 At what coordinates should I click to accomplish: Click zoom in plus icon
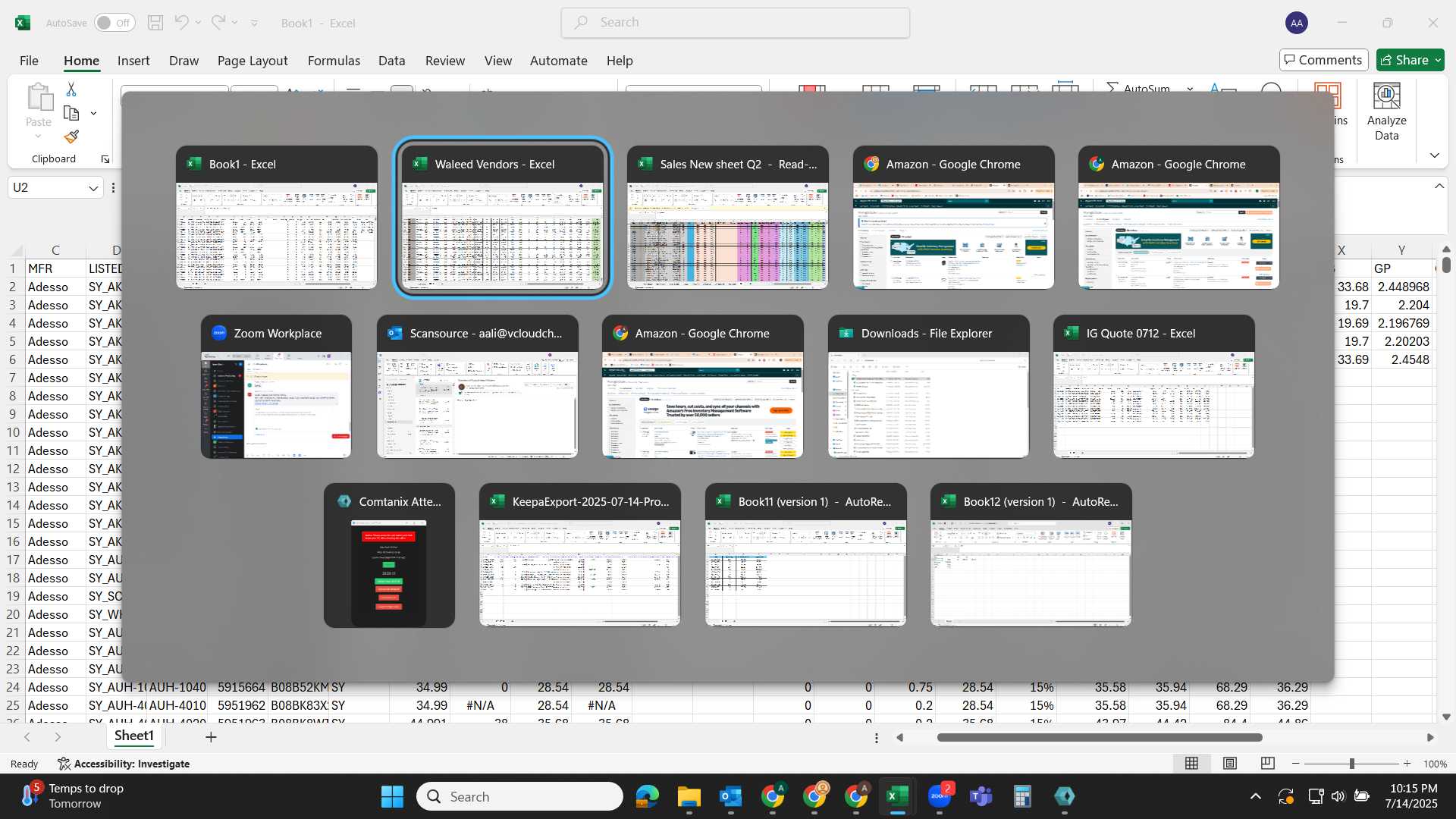[x=1407, y=764]
